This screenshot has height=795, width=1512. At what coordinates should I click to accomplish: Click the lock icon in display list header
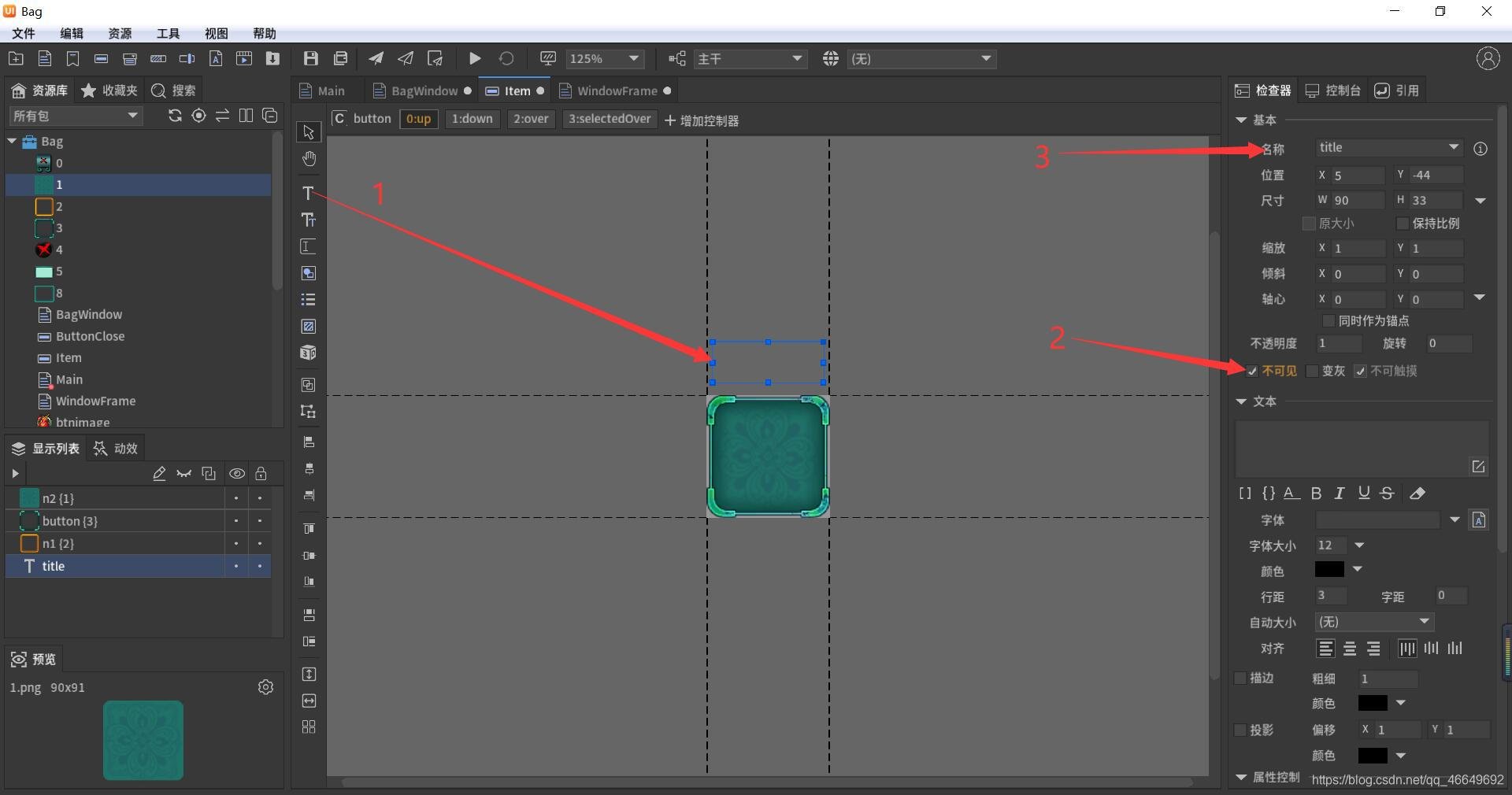point(261,474)
